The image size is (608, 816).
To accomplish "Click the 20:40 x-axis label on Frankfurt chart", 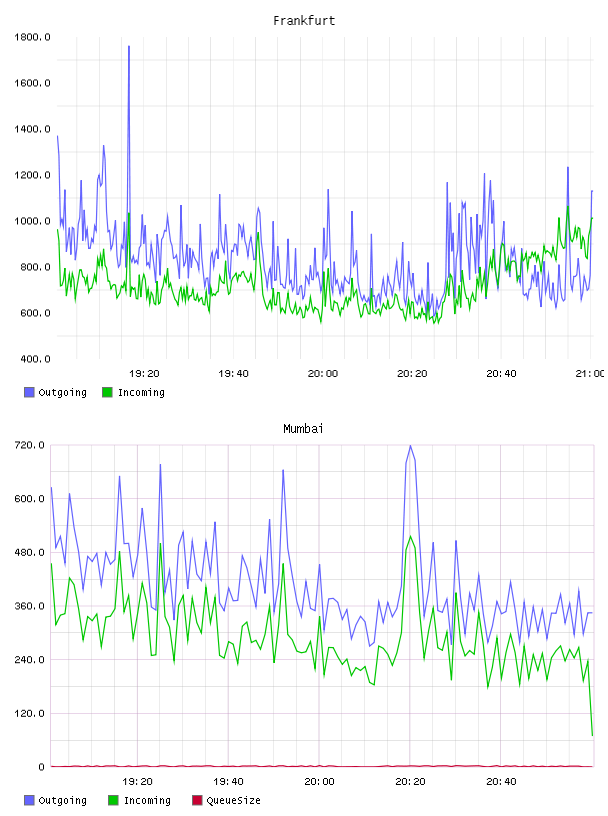I will pyautogui.click(x=501, y=374).
